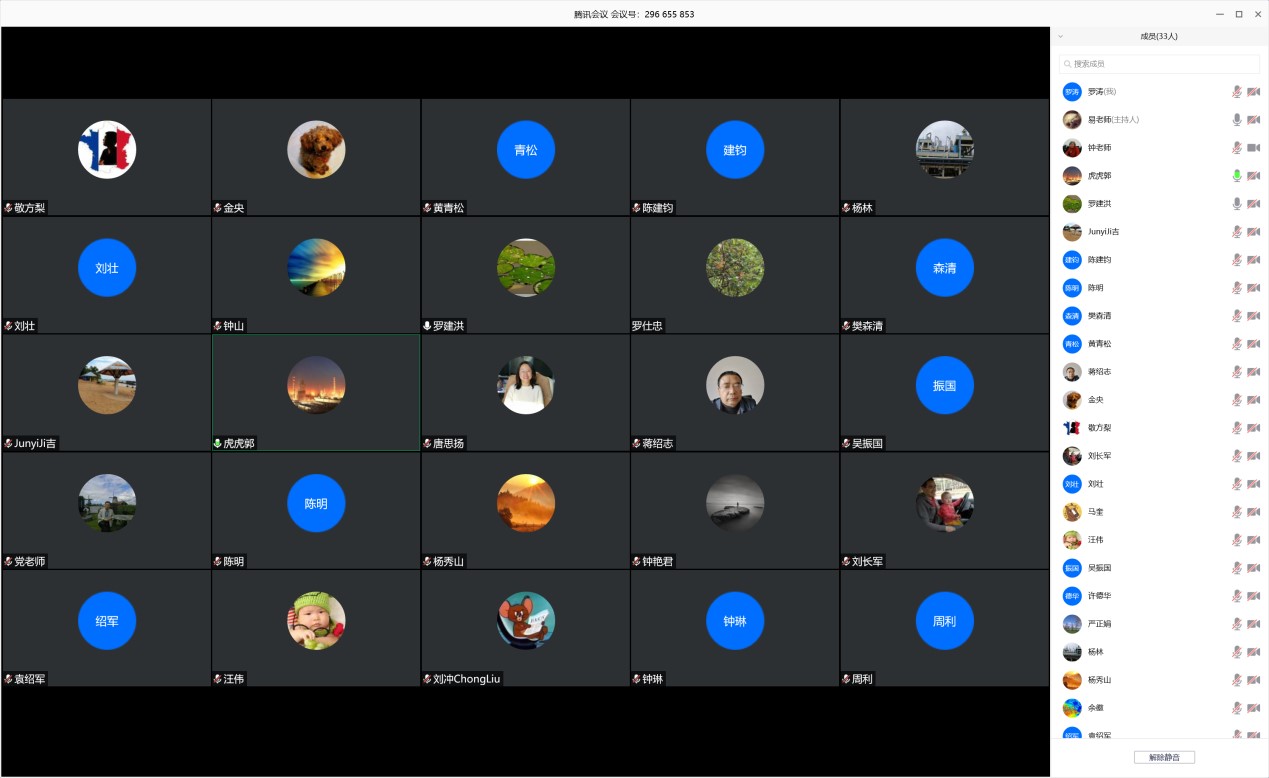Screen dimensions: 1269x778
Task: Collapse the 成员(33人) members panel chevron
Action: coord(1061,37)
